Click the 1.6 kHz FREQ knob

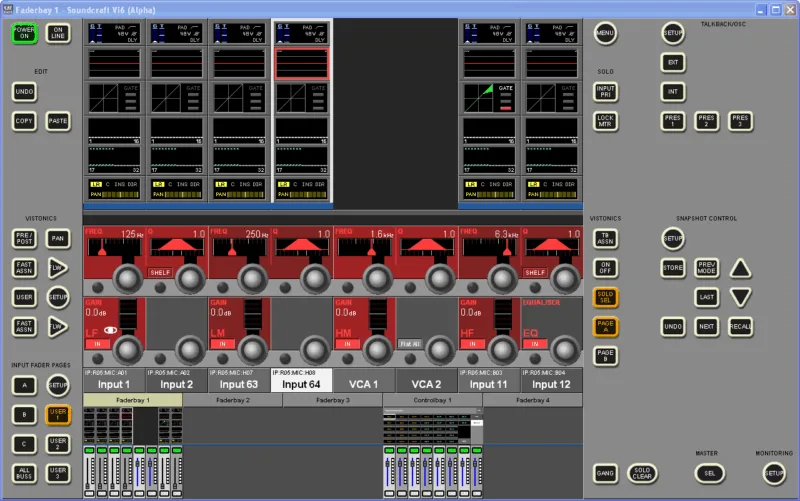377,279
